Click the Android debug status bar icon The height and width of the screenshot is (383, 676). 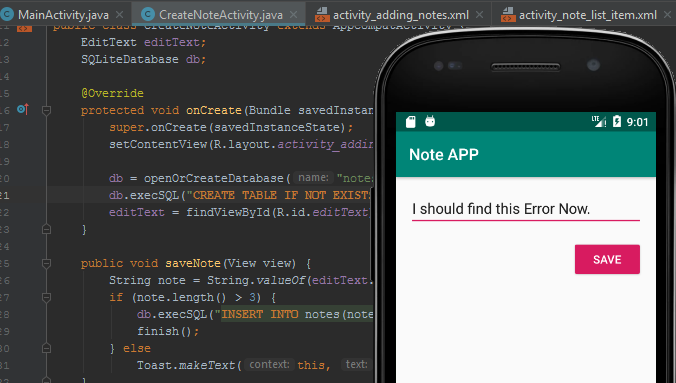[430, 121]
